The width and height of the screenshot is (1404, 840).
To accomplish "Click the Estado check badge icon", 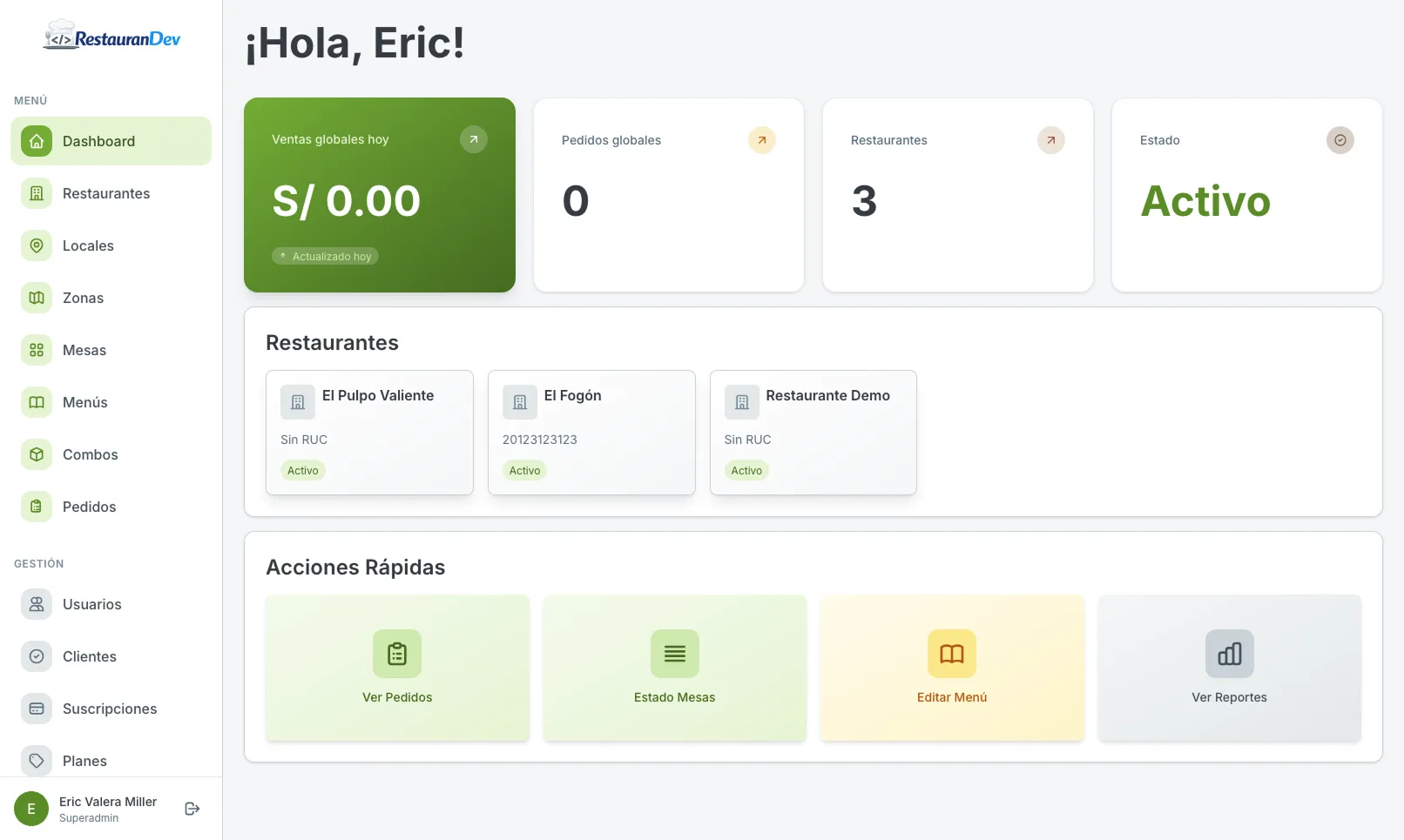I will [x=1340, y=139].
